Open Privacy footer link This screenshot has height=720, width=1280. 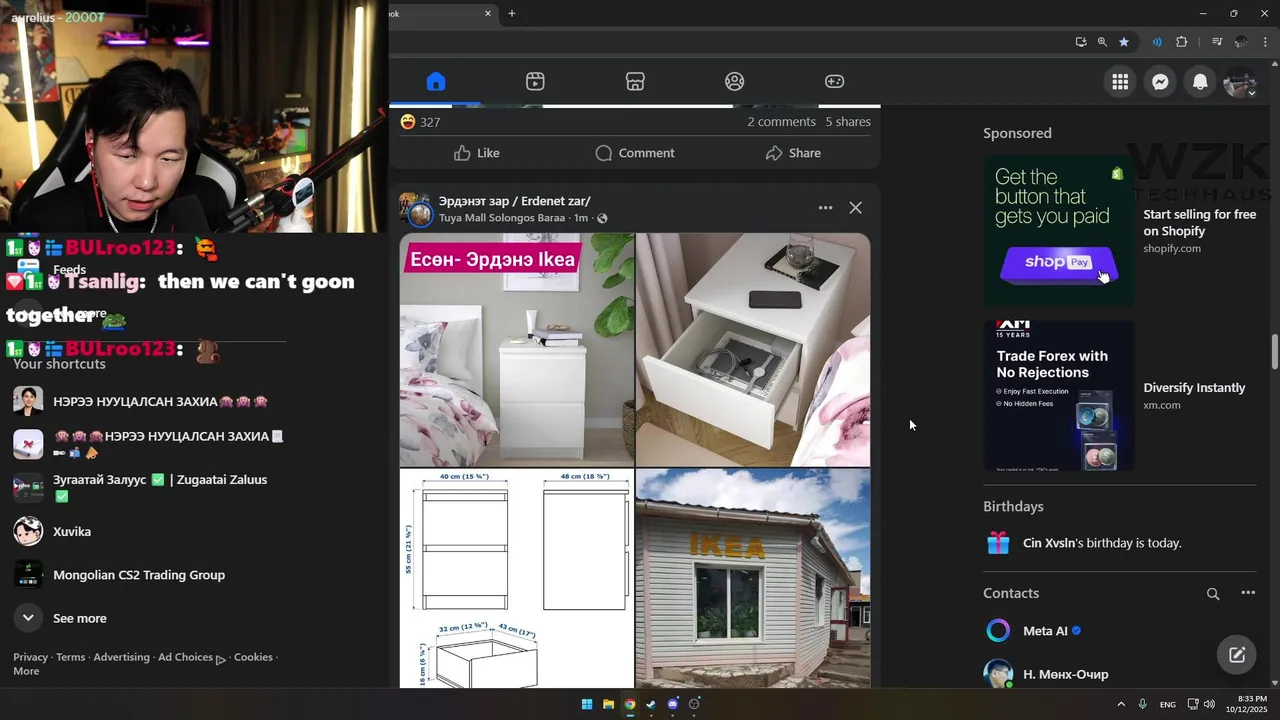click(x=30, y=657)
